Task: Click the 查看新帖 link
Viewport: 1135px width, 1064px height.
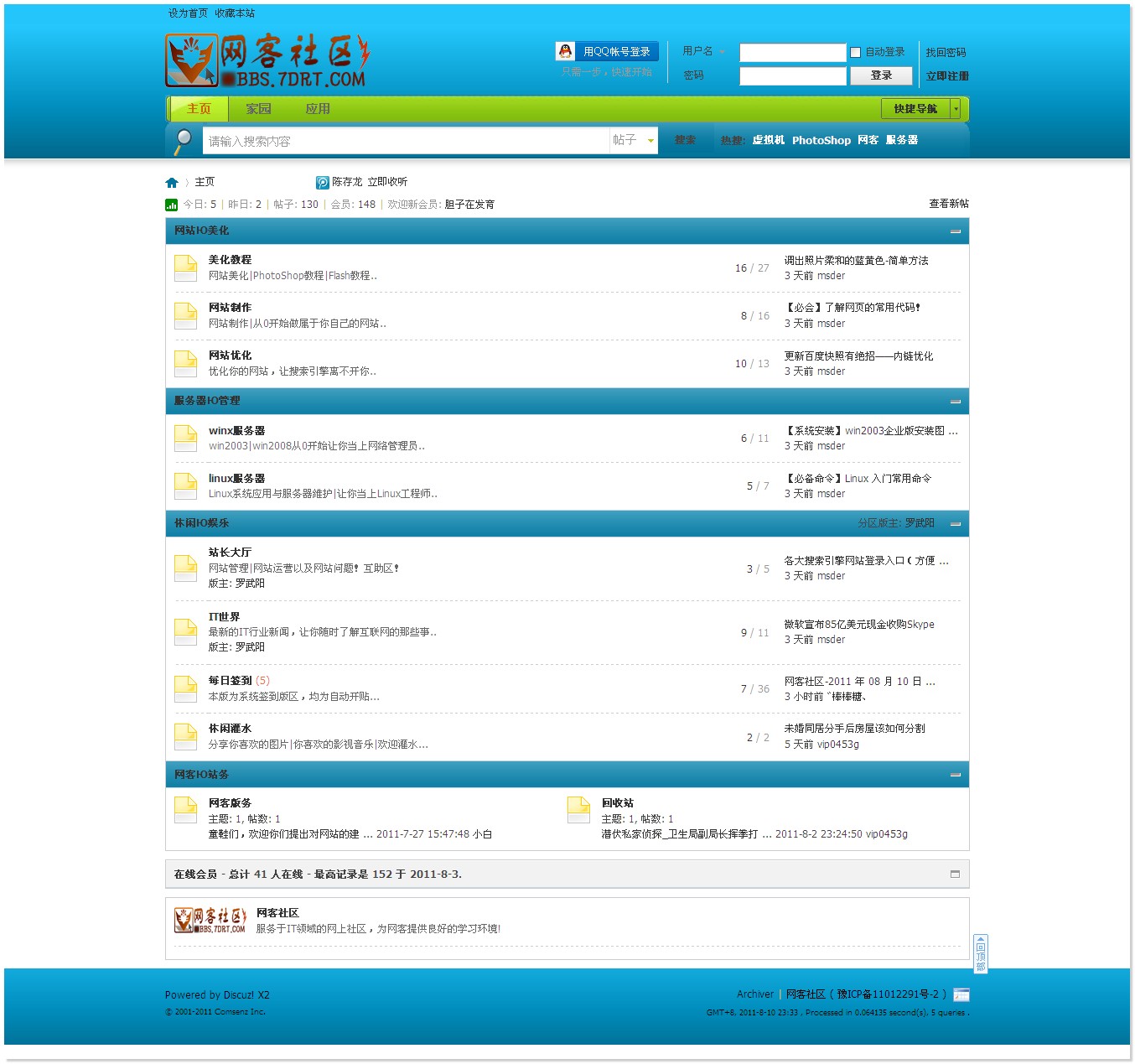Action: pos(949,204)
